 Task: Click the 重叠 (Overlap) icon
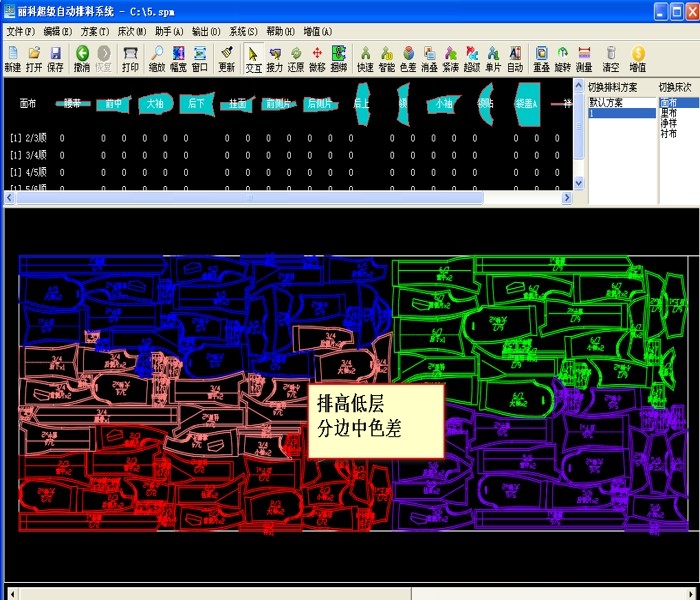[542, 58]
